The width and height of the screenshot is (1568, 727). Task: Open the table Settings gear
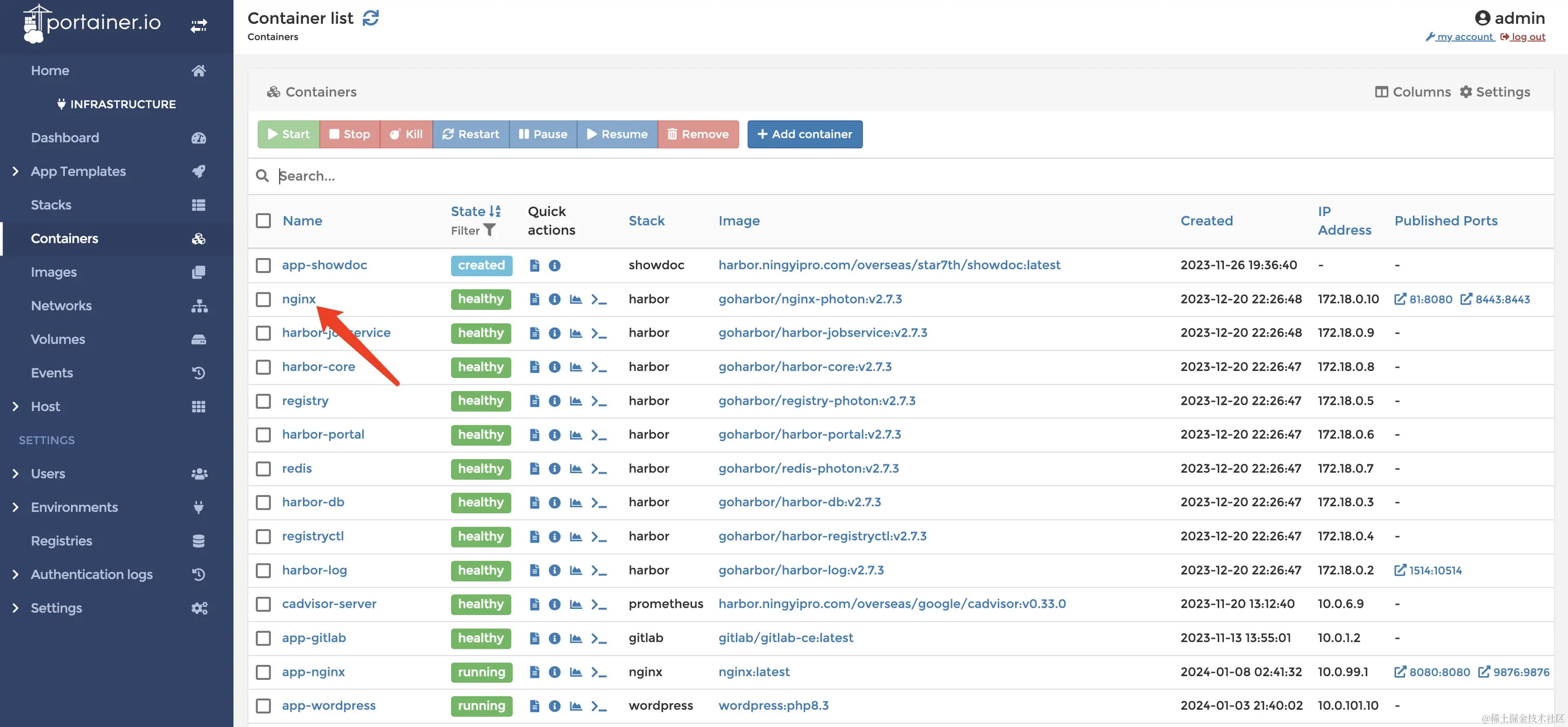[1494, 92]
